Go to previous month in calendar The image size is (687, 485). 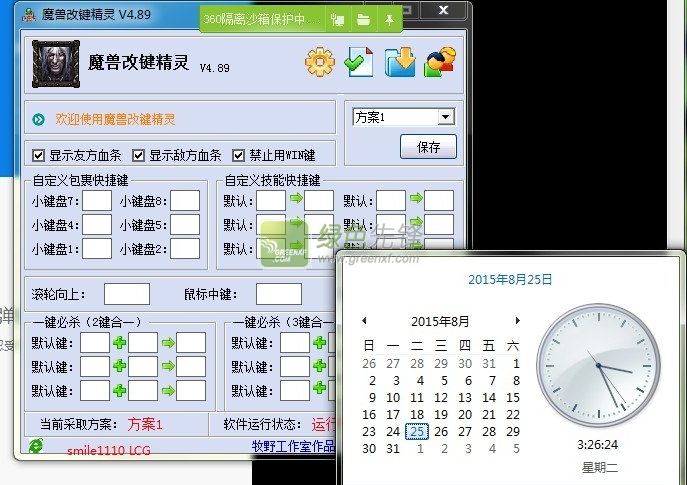[364, 321]
